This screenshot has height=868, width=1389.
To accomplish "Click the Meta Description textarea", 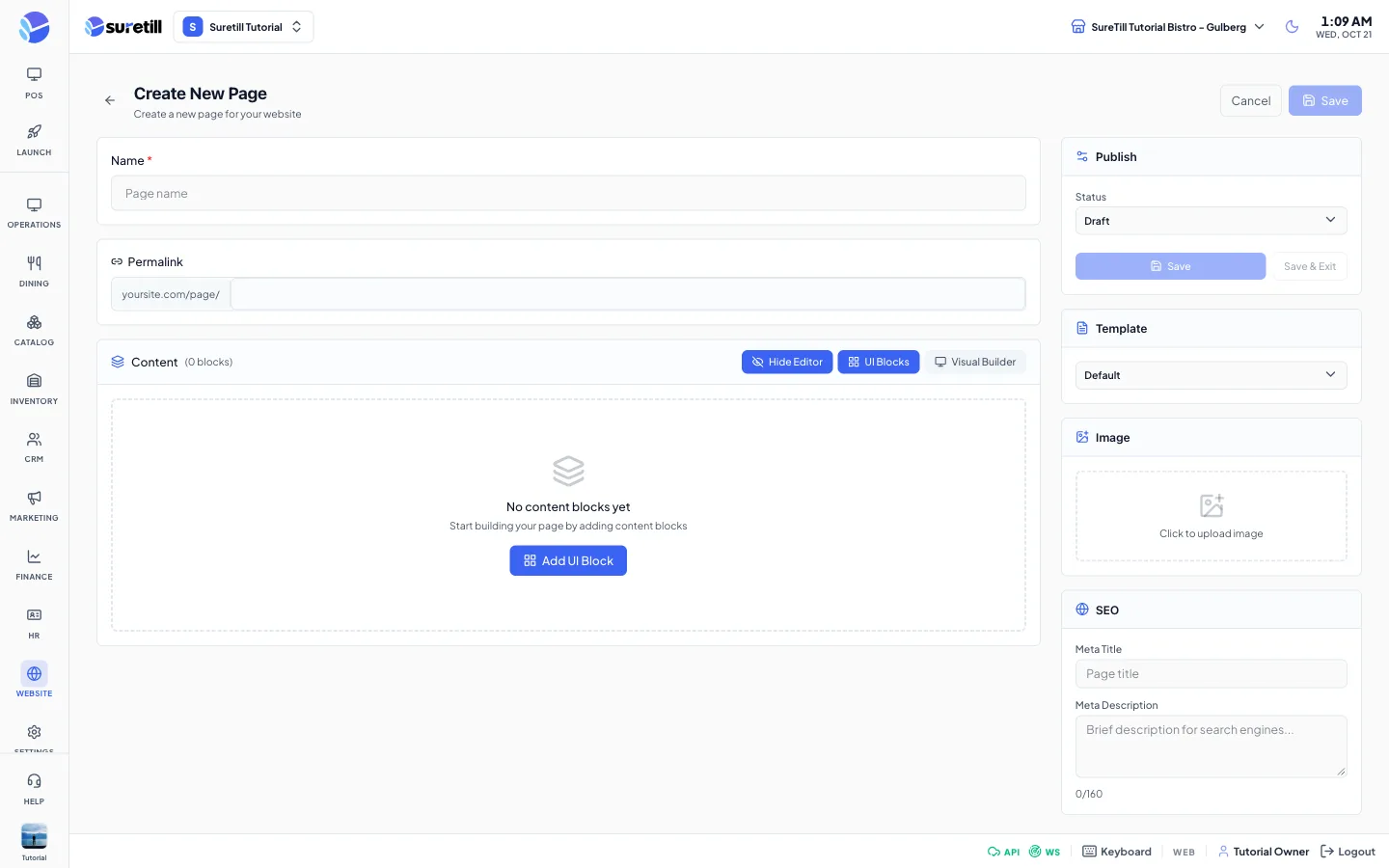I will (x=1211, y=746).
